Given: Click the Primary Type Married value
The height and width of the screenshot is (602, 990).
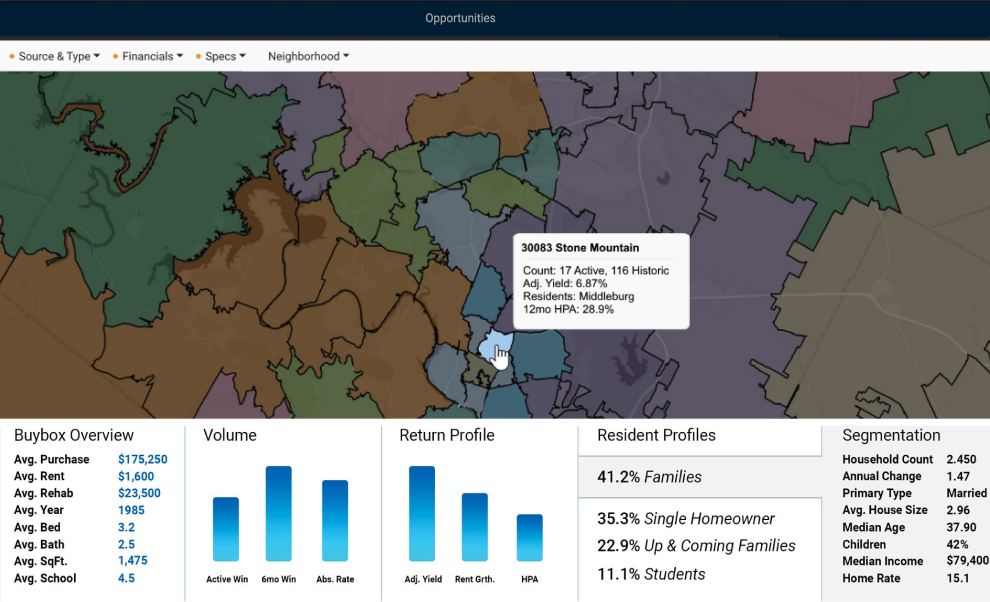Looking at the screenshot, I should 967,493.
